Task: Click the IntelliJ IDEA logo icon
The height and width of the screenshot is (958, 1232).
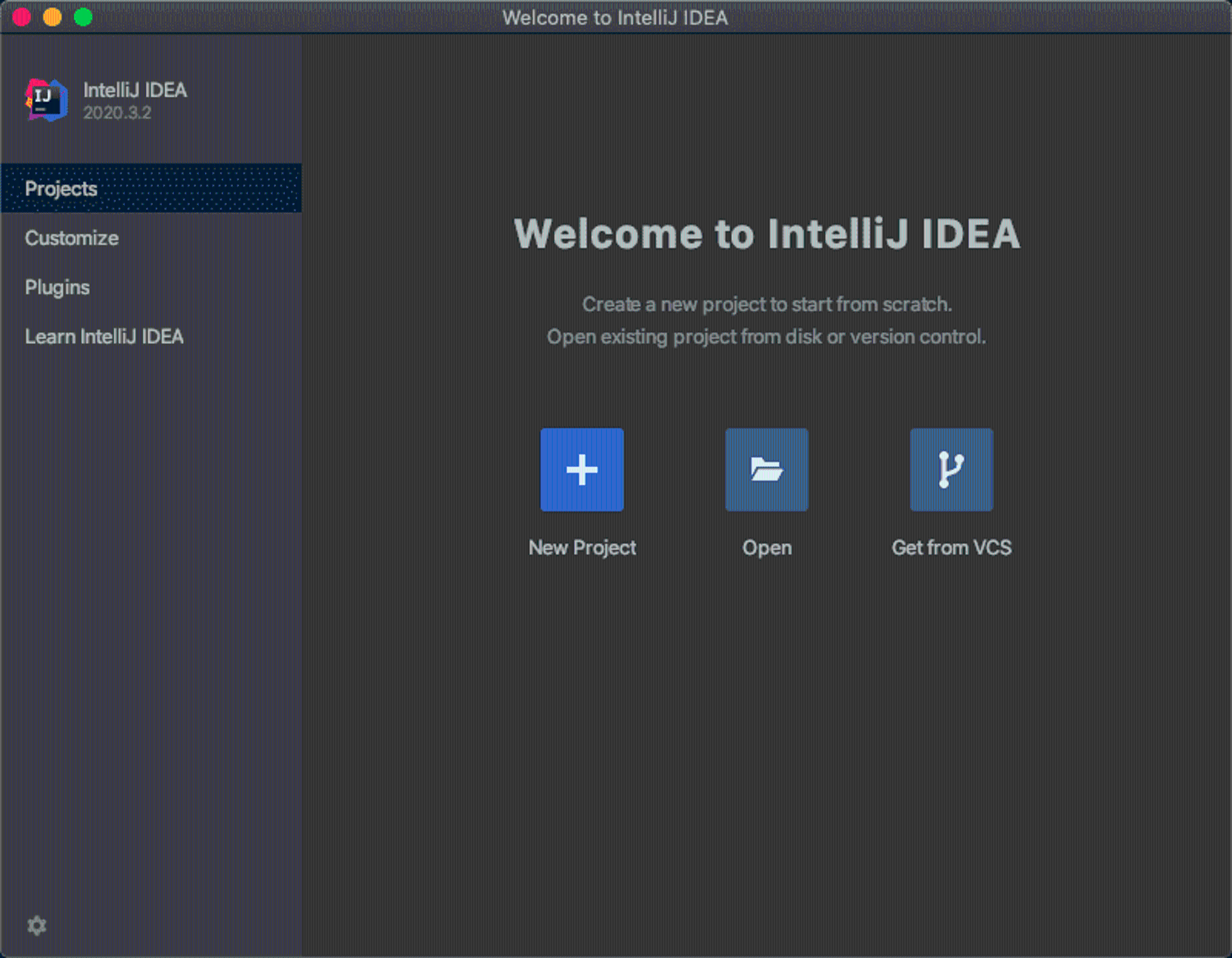Action: pyautogui.click(x=47, y=100)
